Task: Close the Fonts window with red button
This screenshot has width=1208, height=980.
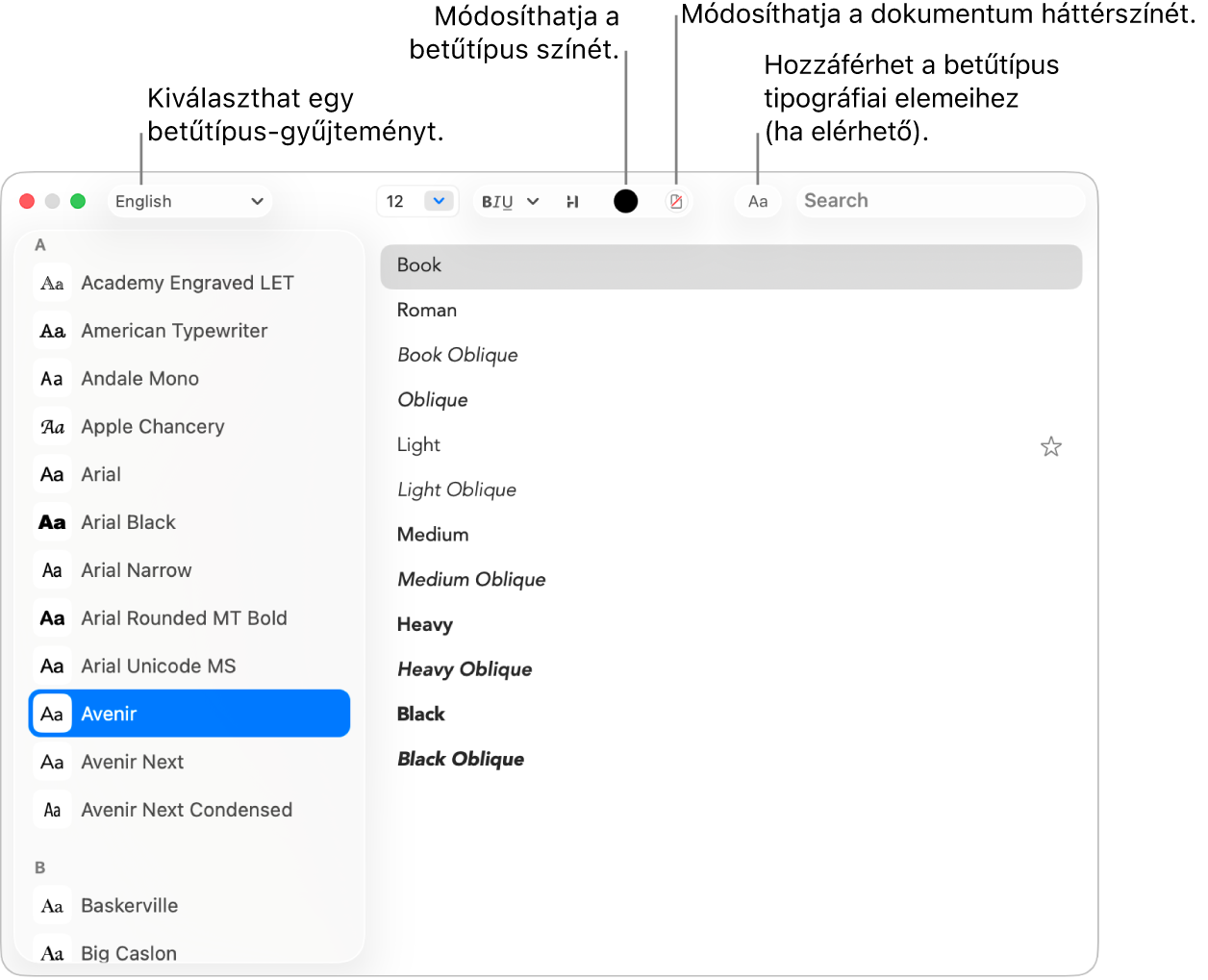Action: pos(27,201)
